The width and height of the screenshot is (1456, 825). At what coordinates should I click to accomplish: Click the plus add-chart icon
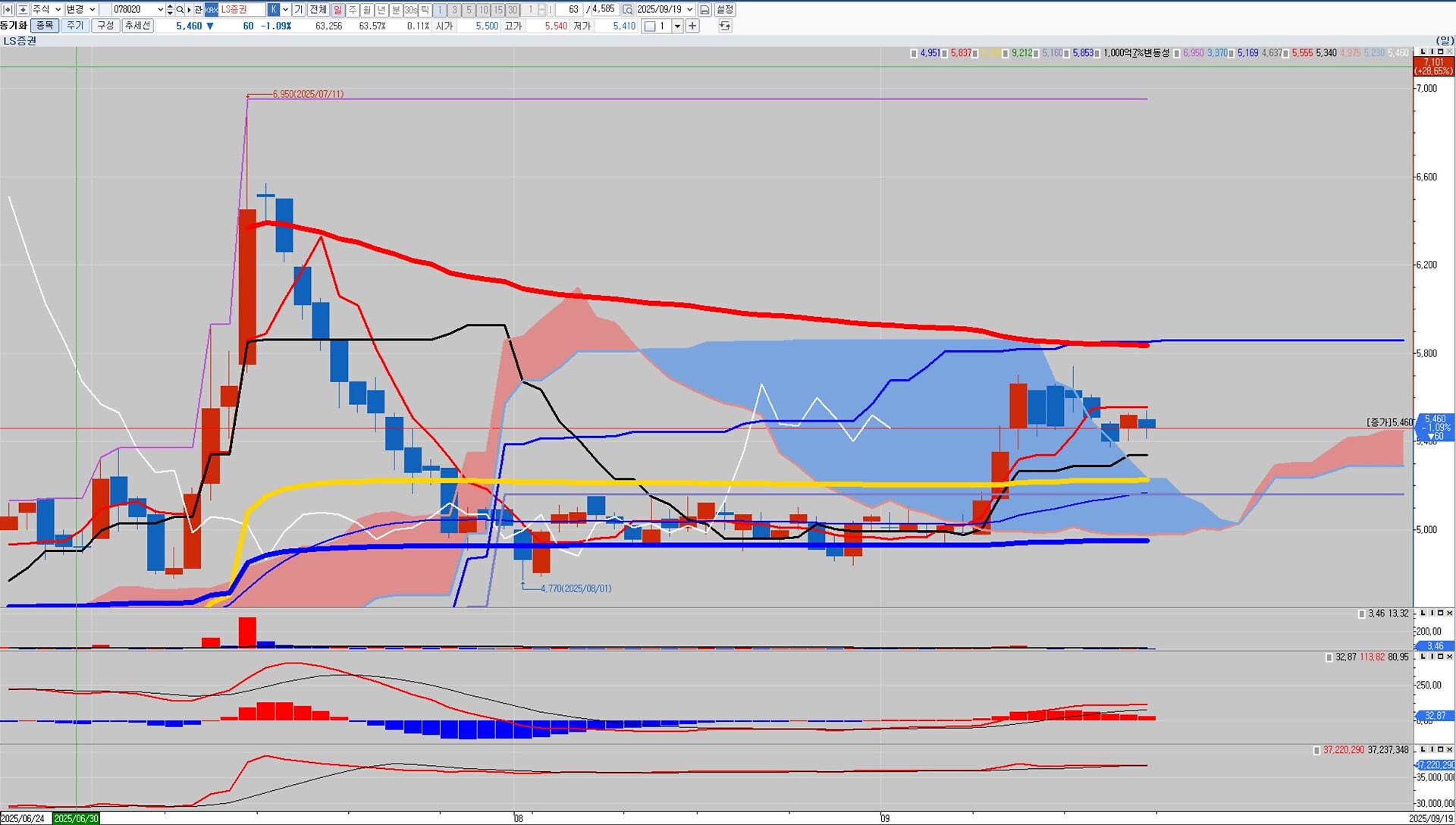point(692,26)
